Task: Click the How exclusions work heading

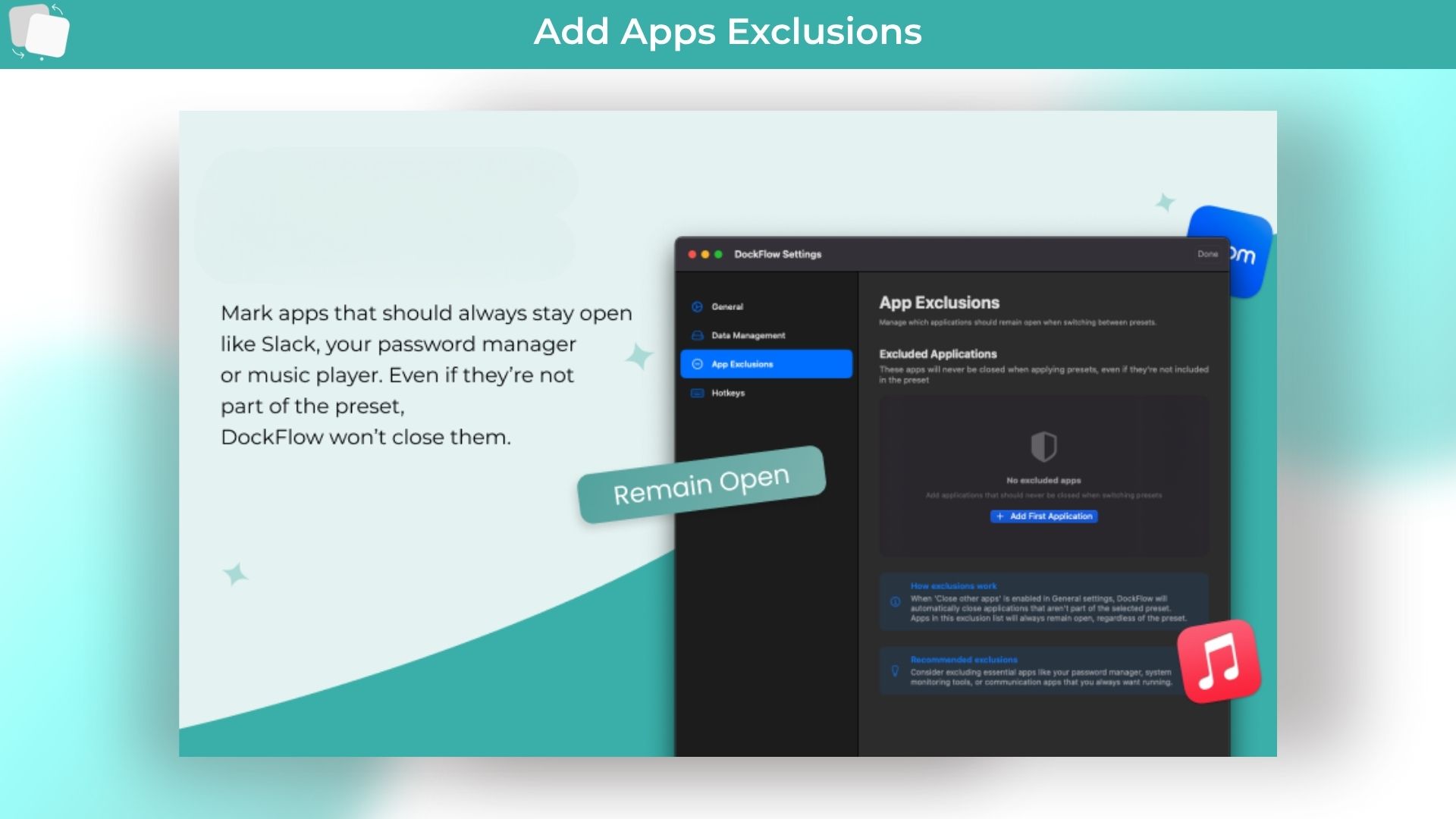Action: click(x=953, y=586)
